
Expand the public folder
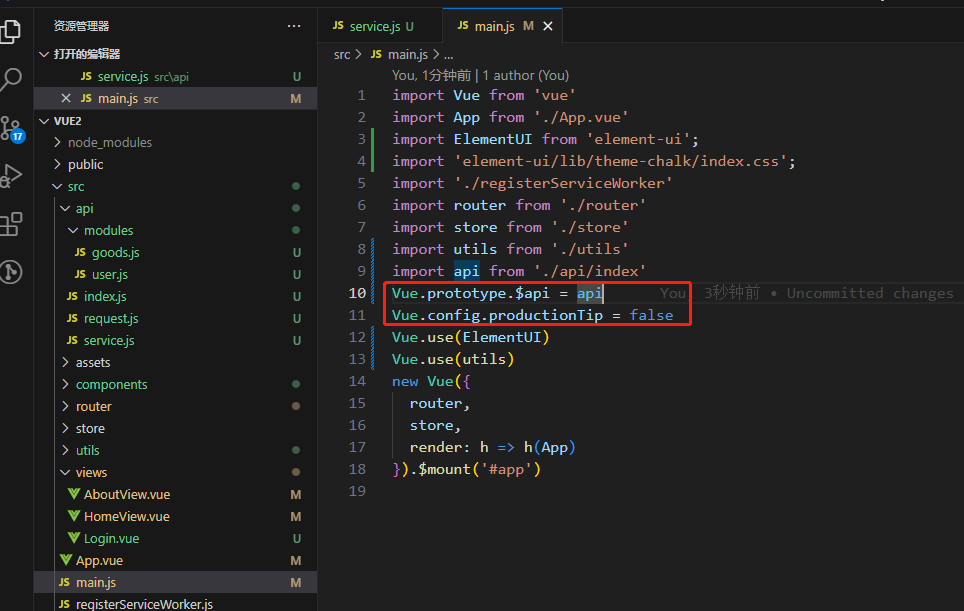point(57,165)
